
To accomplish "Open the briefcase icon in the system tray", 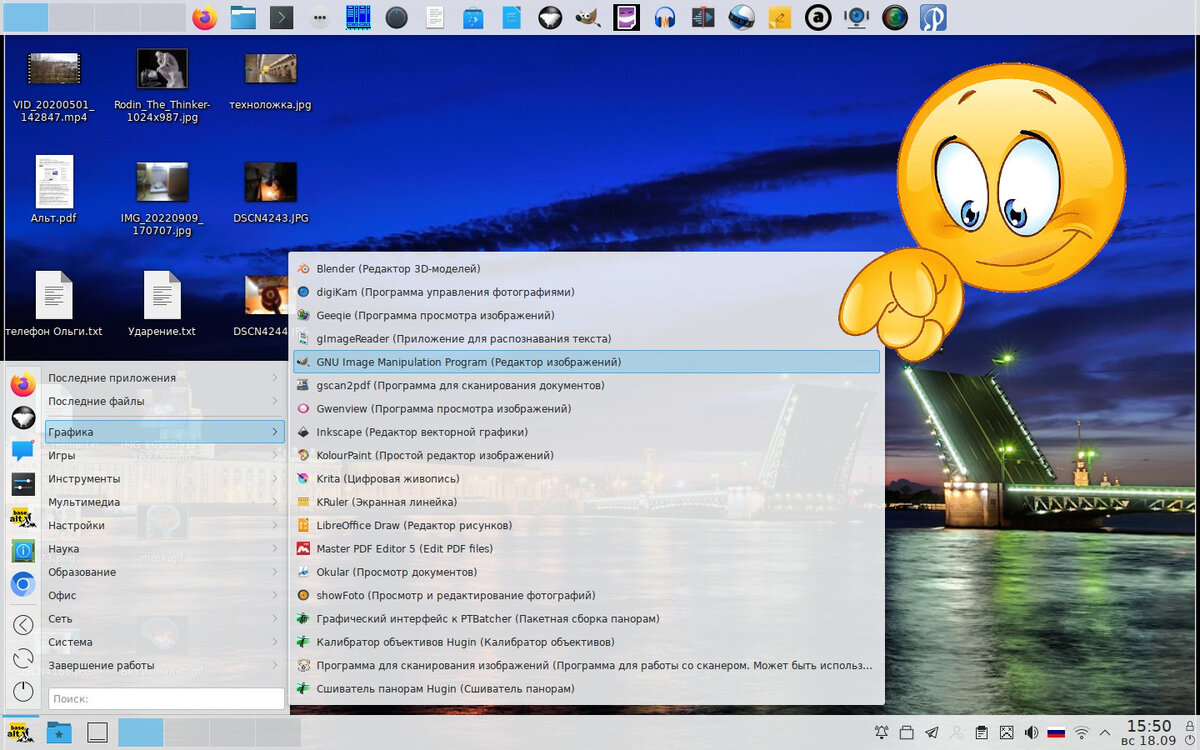I will click(906, 733).
